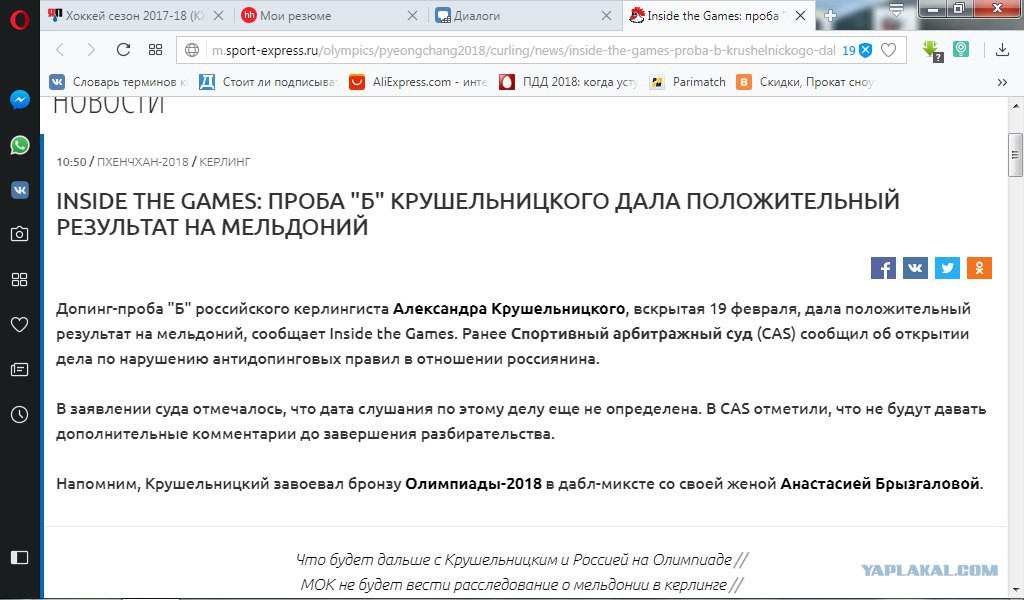This screenshot has width=1024, height=600.
Task: Open the tab menu dropdown
Action: coord(896,9)
